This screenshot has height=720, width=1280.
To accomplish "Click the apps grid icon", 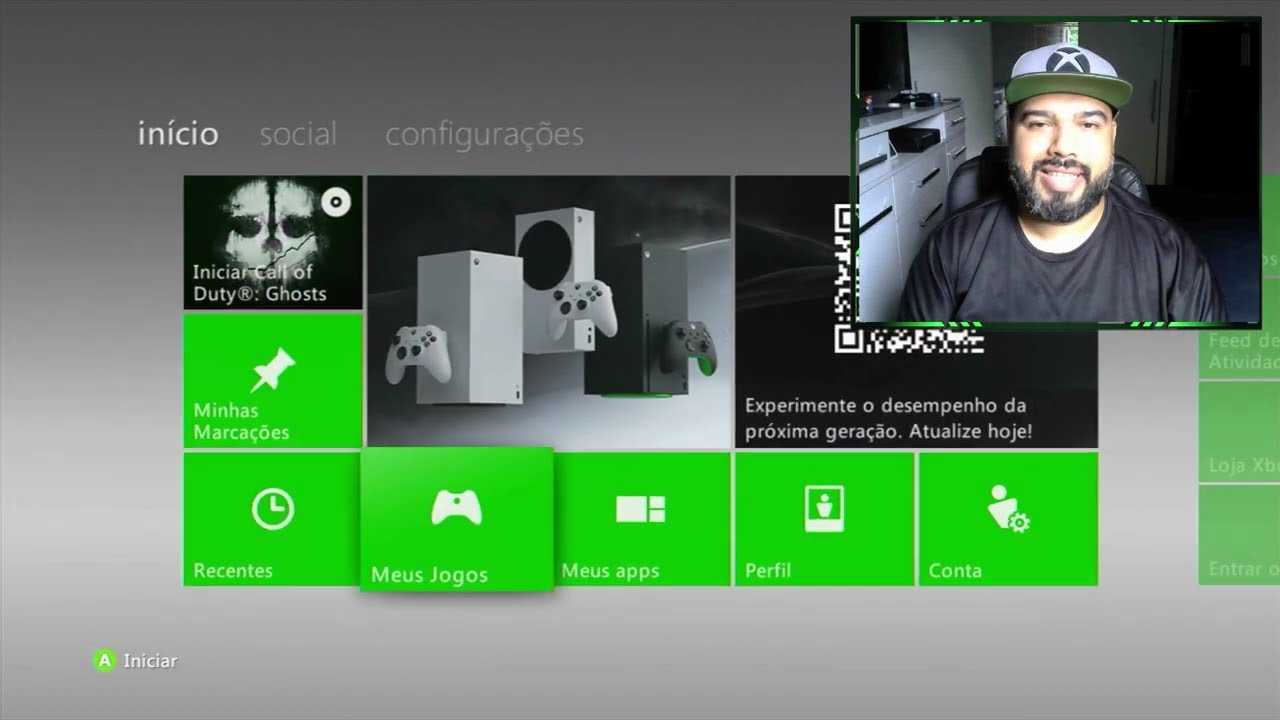I will coord(641,510).
